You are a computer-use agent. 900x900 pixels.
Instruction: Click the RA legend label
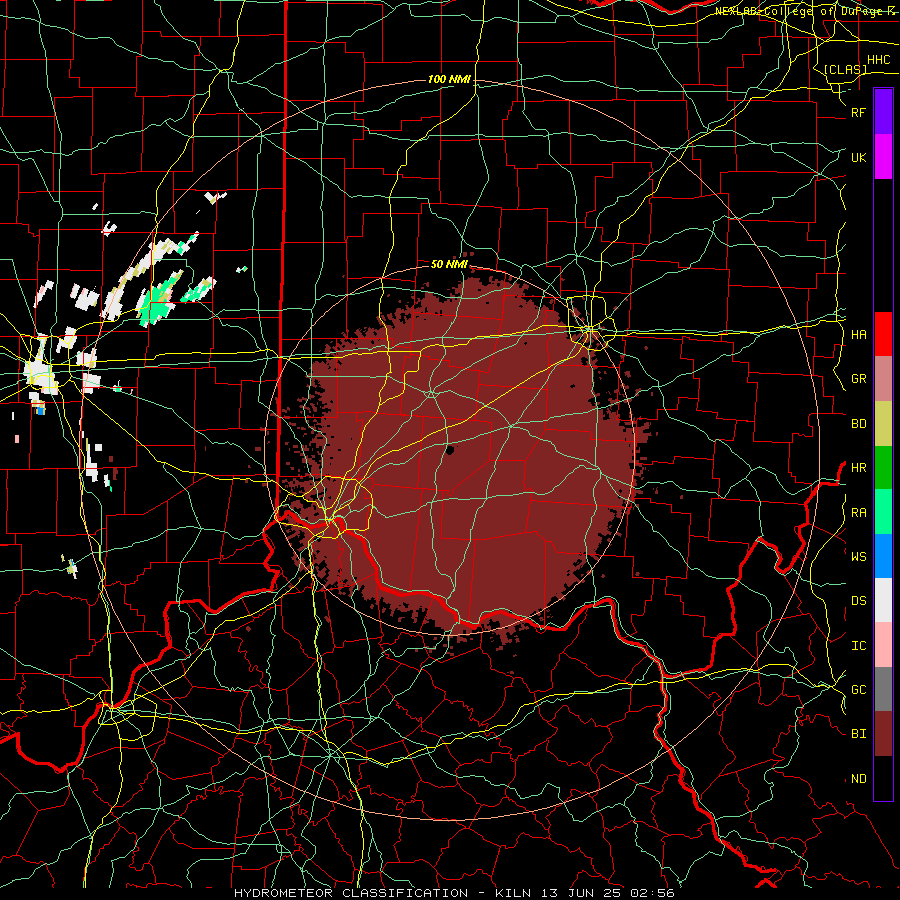[858, 512]
